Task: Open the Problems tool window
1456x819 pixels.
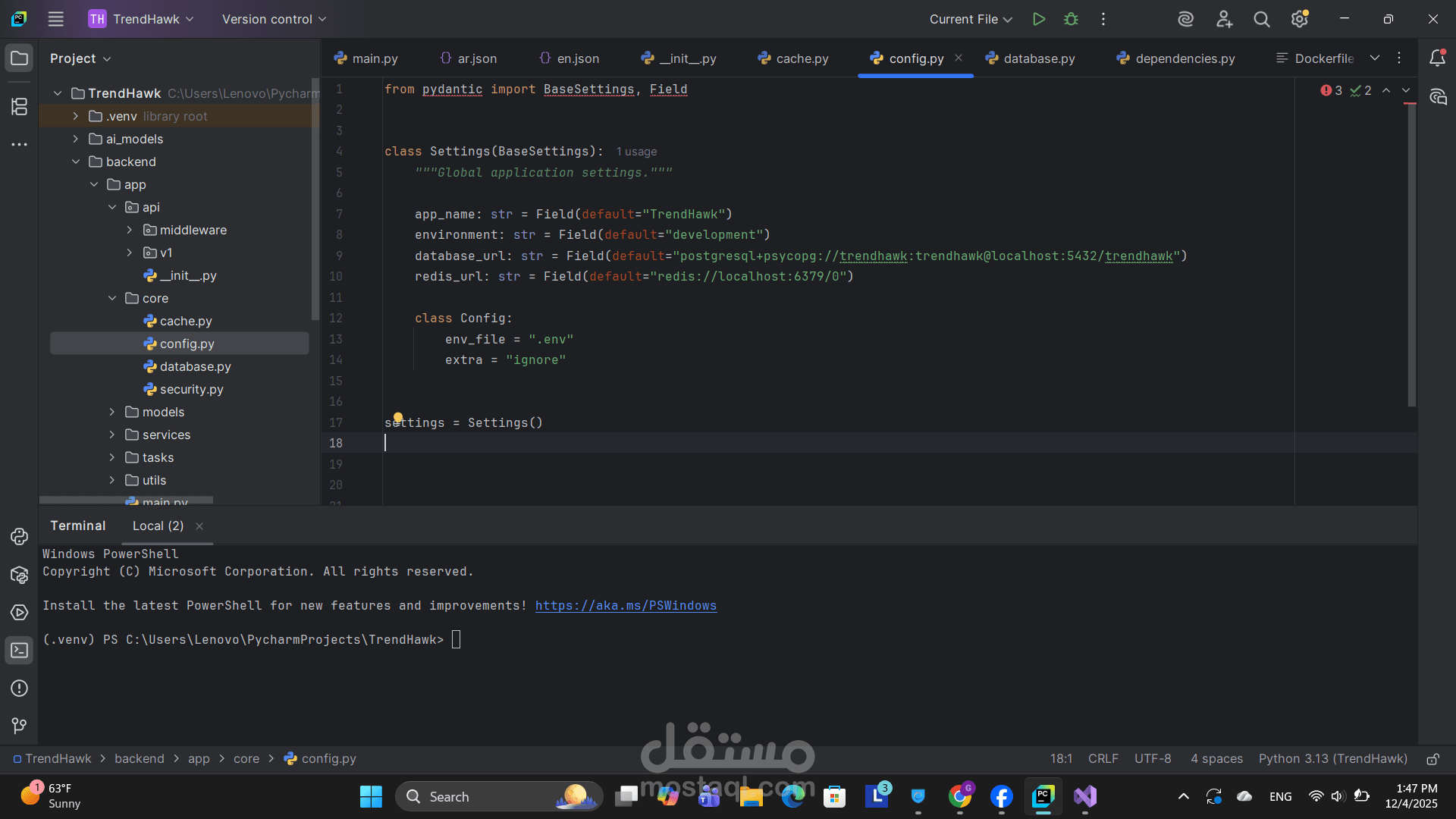Action: [19, 689]
